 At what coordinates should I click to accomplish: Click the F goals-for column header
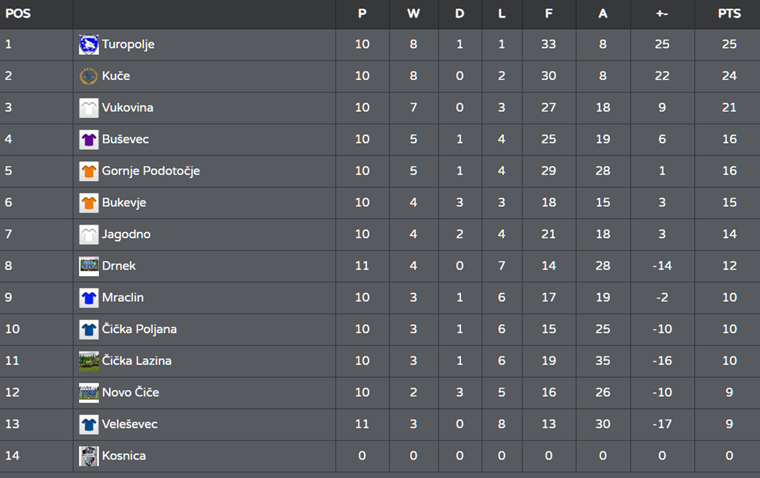[548, 14]
